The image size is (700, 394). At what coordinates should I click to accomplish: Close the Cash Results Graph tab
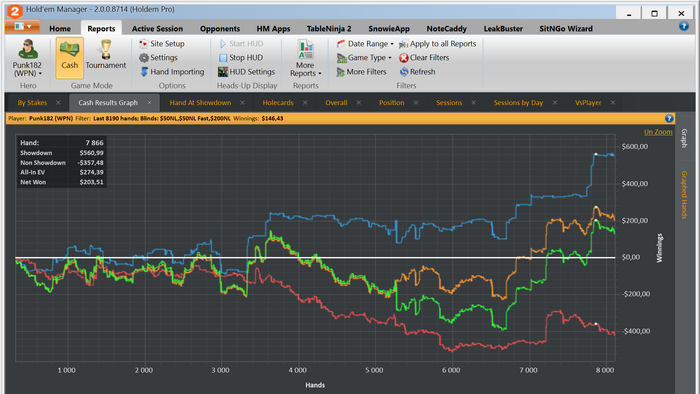149,103
